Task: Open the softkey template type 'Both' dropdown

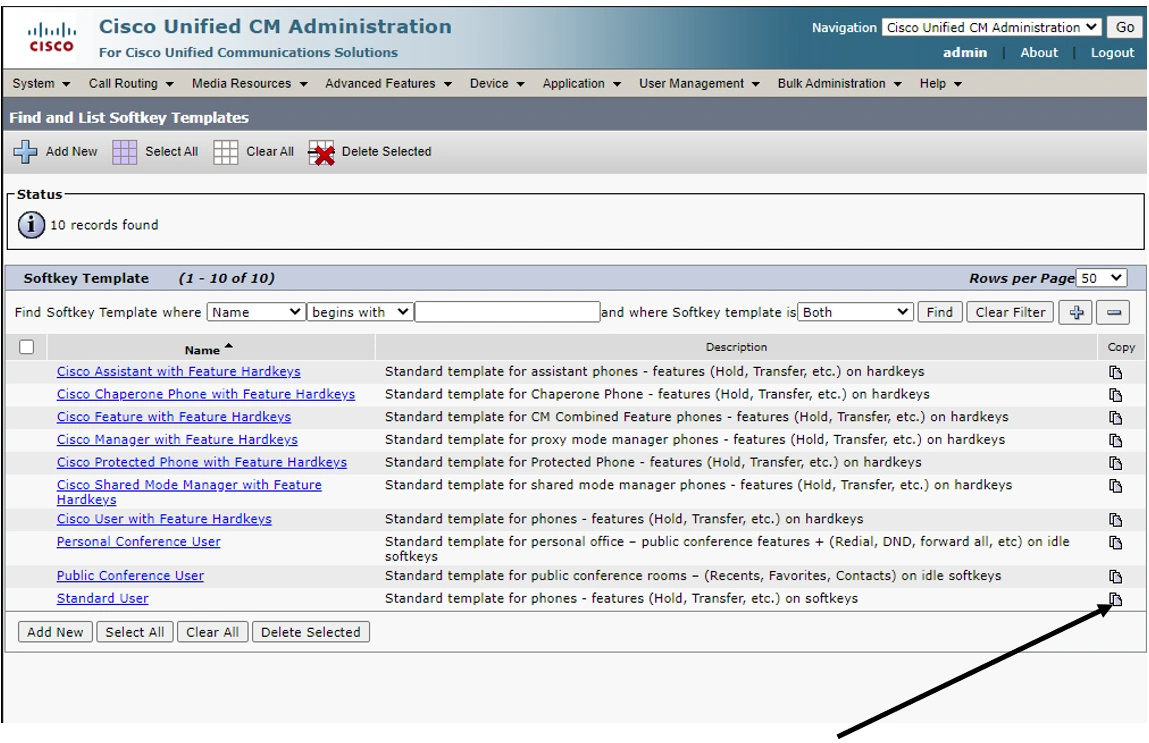Action: coord(855,312)
